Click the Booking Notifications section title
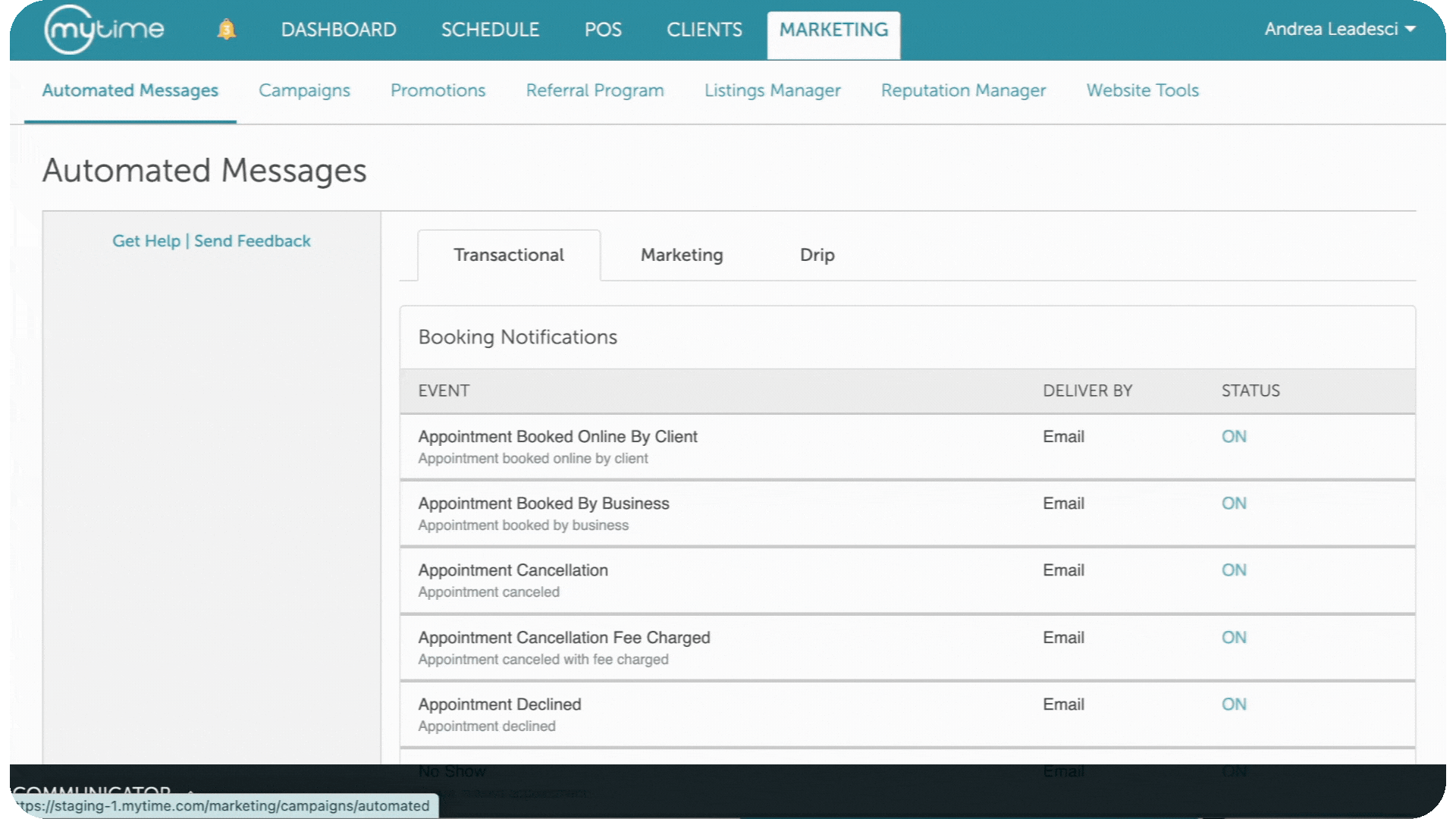The width and height of the screenshot is (1456, 819). click(x=517, y=337)
